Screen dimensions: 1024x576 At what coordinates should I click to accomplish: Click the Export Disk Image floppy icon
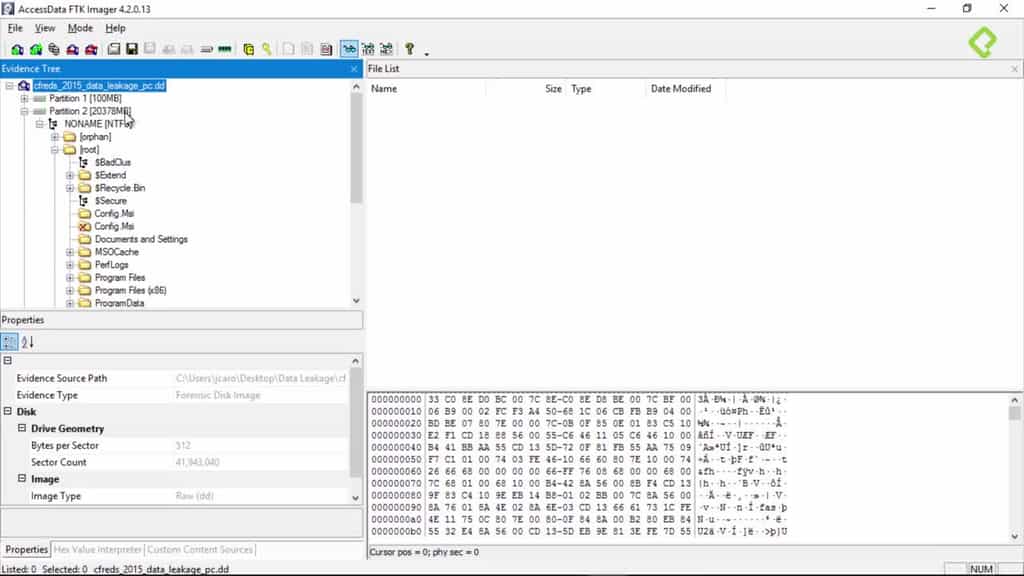pos(132,49)
